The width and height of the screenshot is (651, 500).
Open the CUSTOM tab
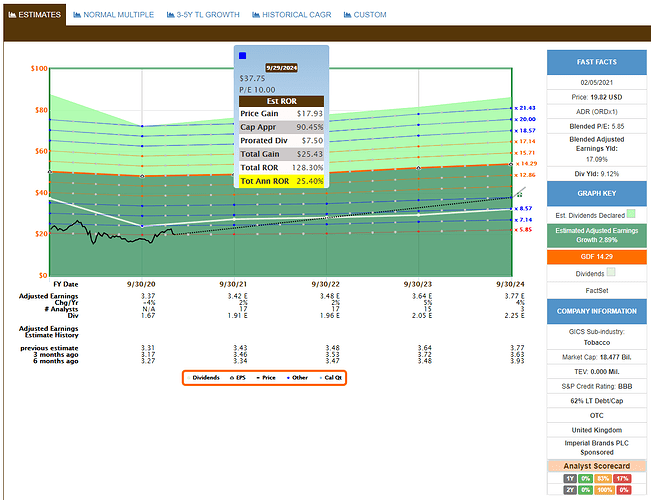pyautogui.click(x=365, y=15)
